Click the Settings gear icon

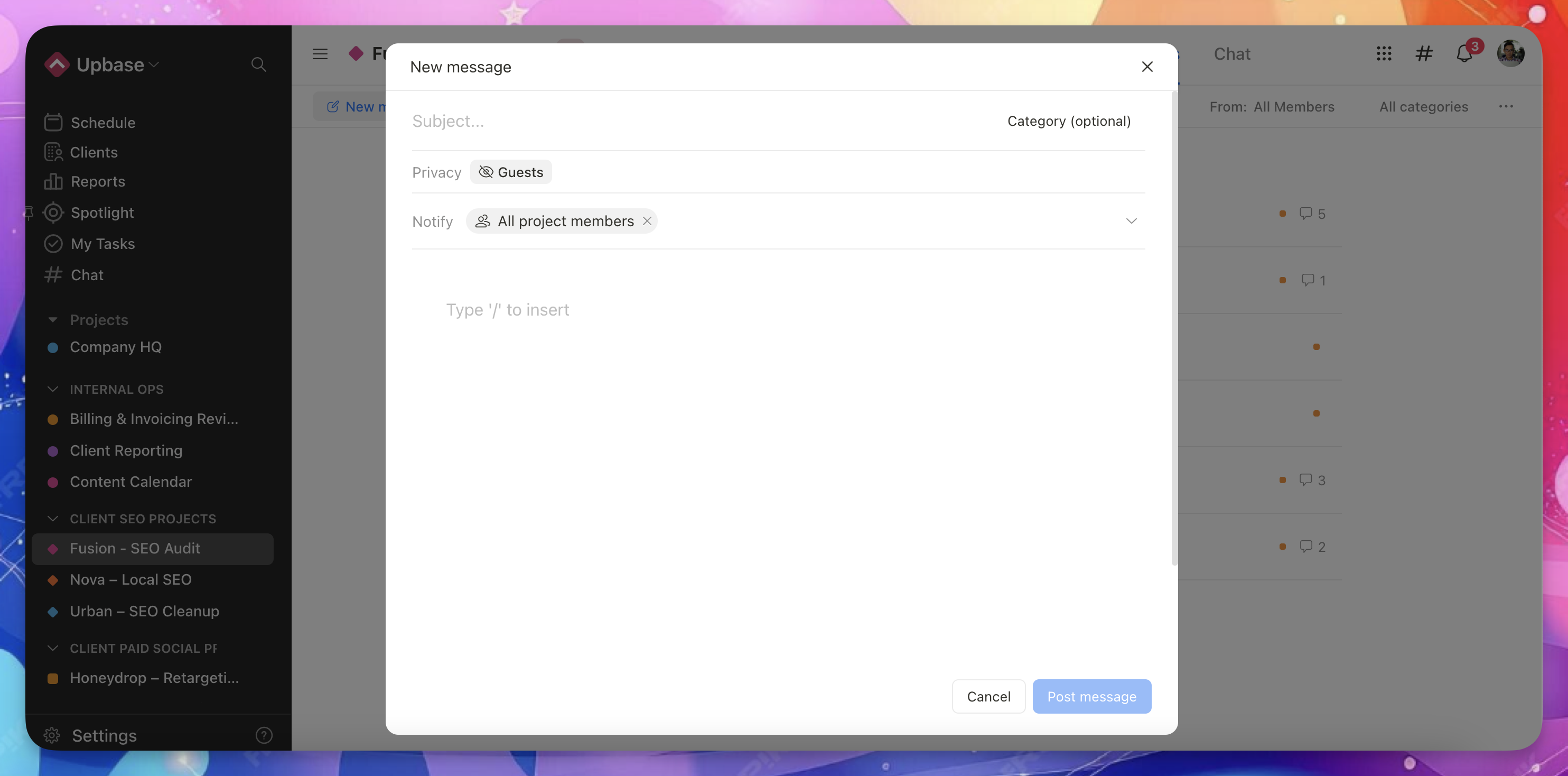click(52, 735)
